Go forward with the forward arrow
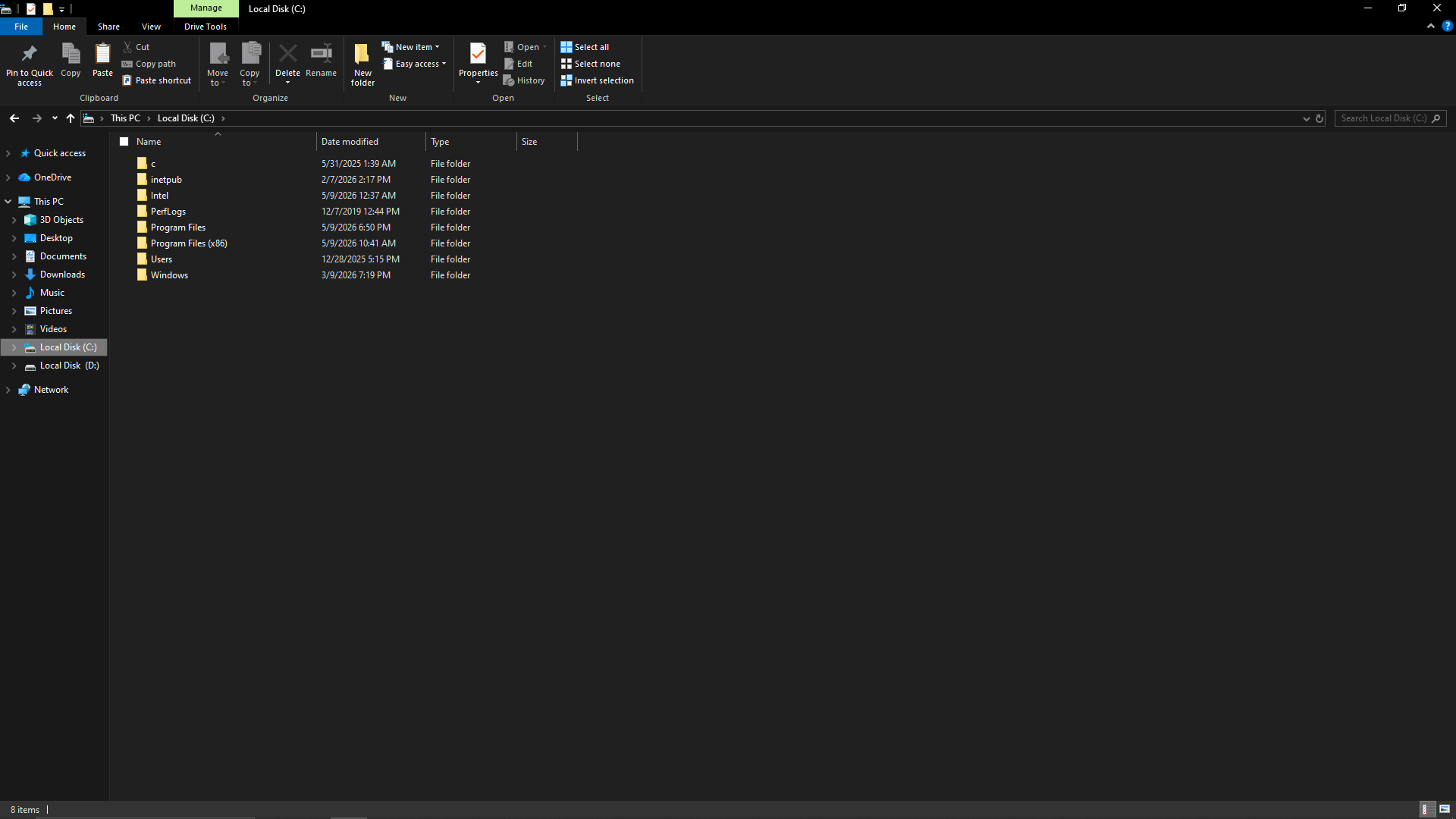The width and height of the screenshot is (1456, 819). click(36, 118)
